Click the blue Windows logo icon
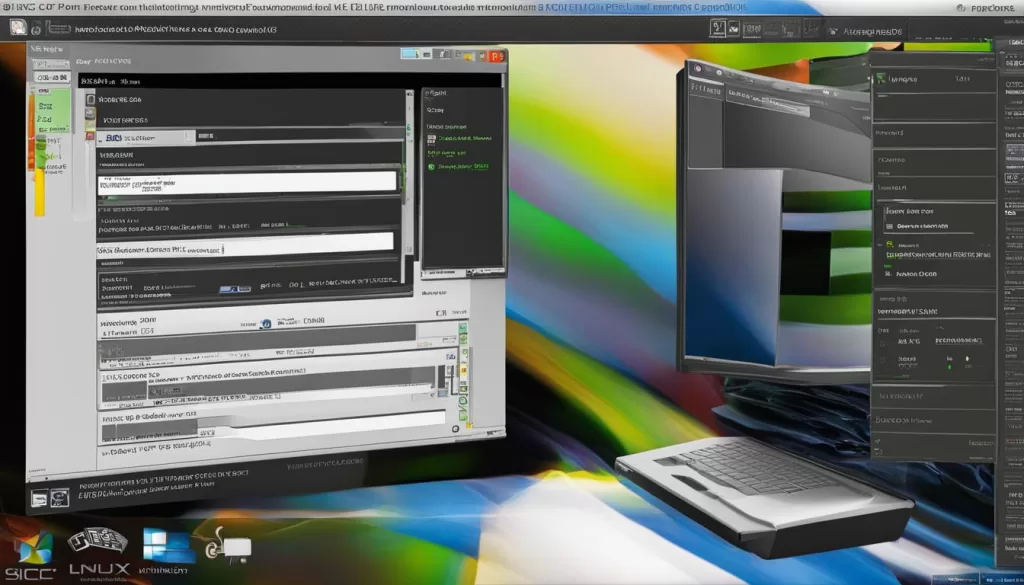Image resolution: width=1024 pixels, height=585 pixels. [x=168, y=545]
